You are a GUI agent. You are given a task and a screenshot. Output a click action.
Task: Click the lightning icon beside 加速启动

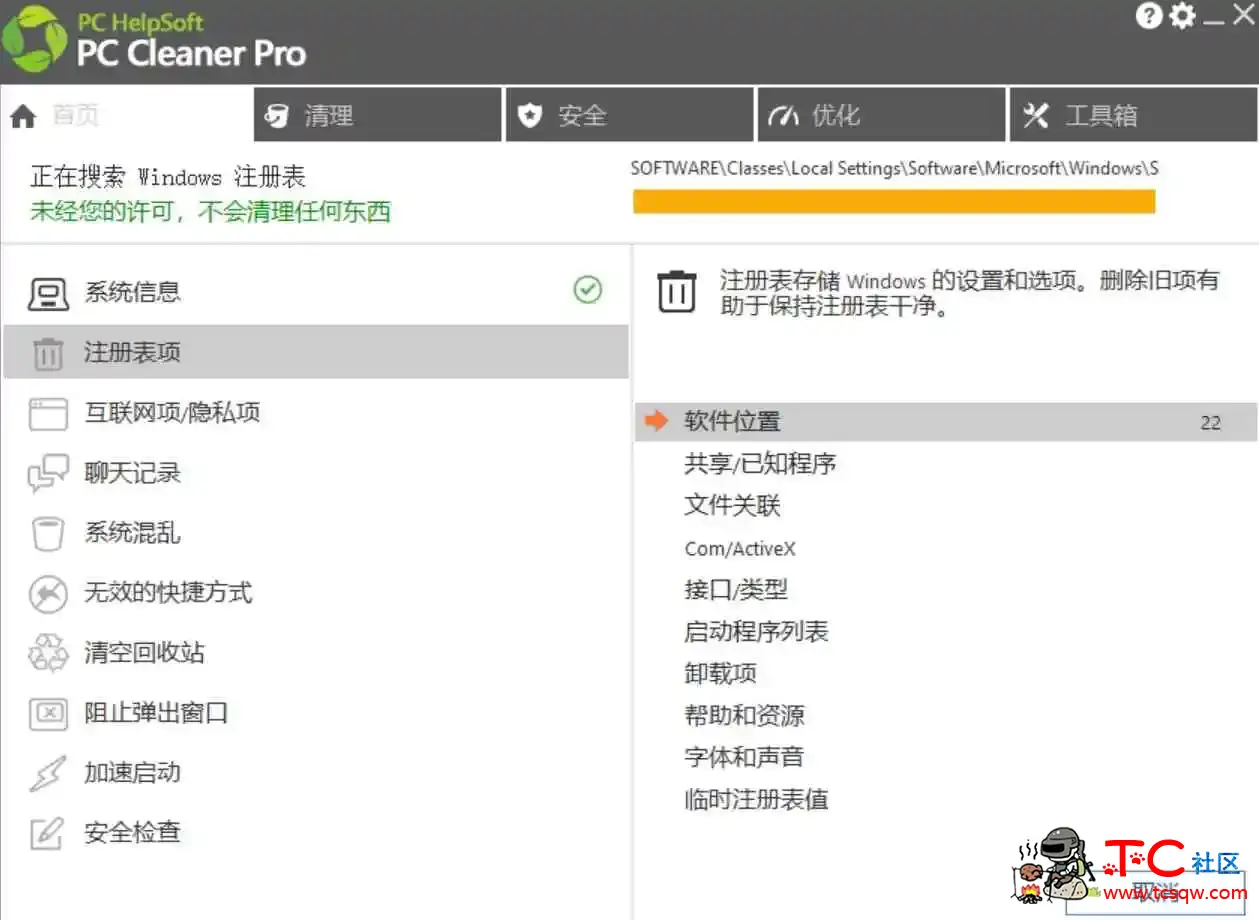point(48,773)
